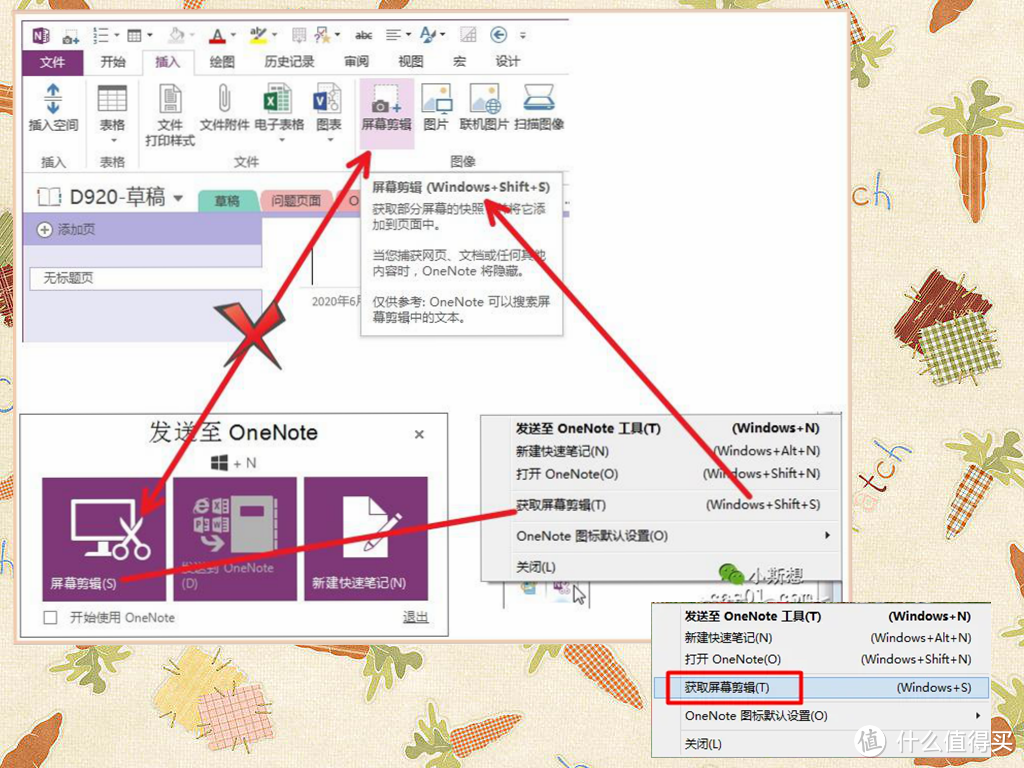This screenshot has width=1024, height=768.
Task: Click the Scanned Image (扫描图像) icon
Action: click(x=539, y=98)
